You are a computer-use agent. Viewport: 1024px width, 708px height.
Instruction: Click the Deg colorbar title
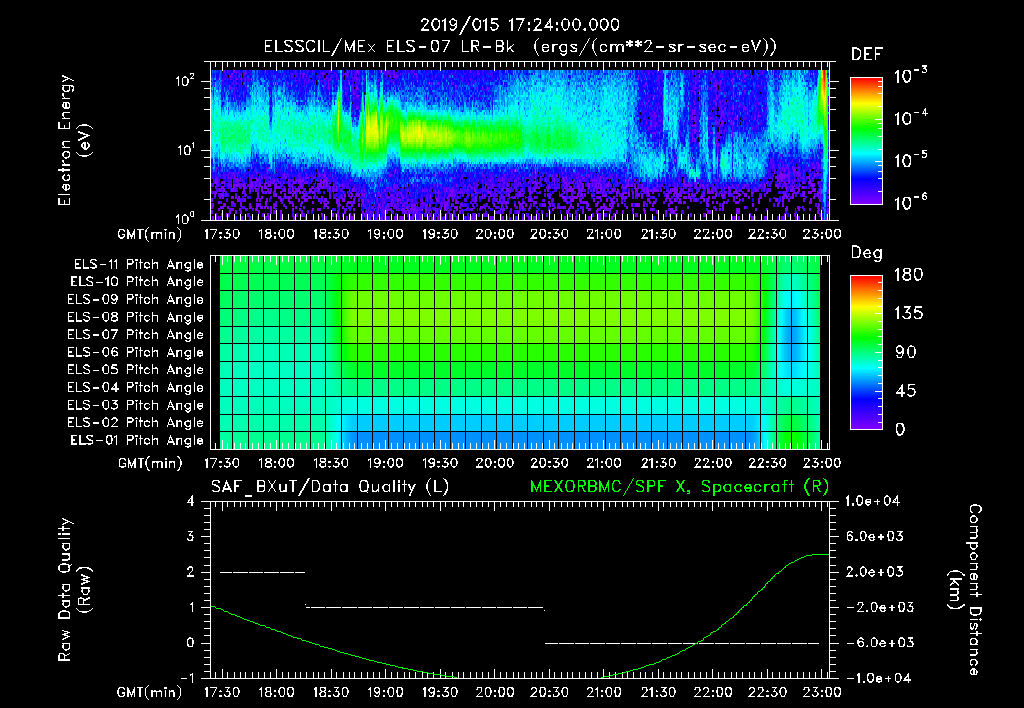867,253
